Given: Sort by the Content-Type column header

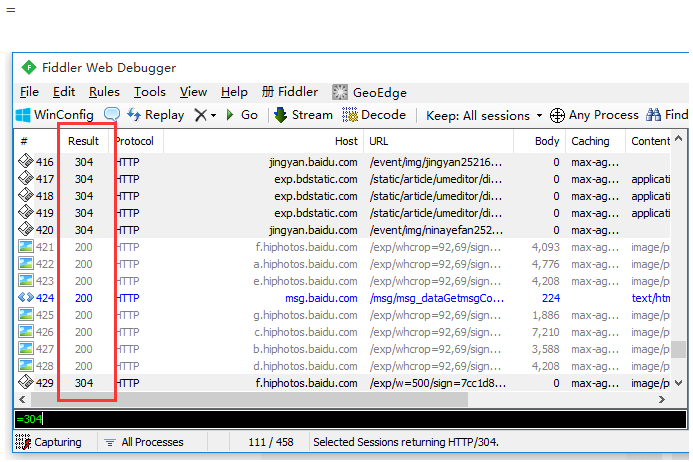Looking at the screenshot, I should click(x=649, y=141).
